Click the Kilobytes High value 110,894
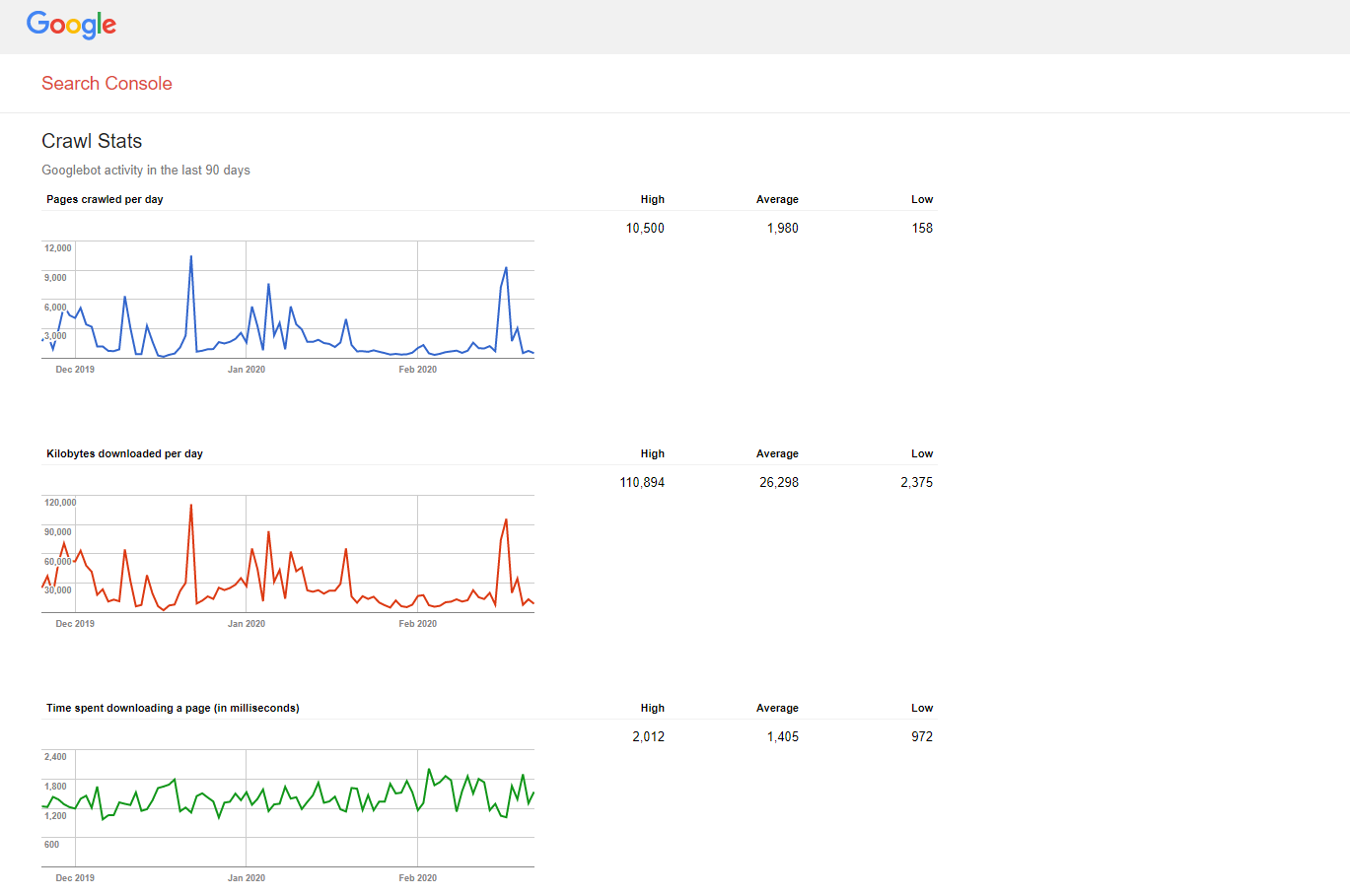Screen dimensions: 1350x896 click(642, 482)
